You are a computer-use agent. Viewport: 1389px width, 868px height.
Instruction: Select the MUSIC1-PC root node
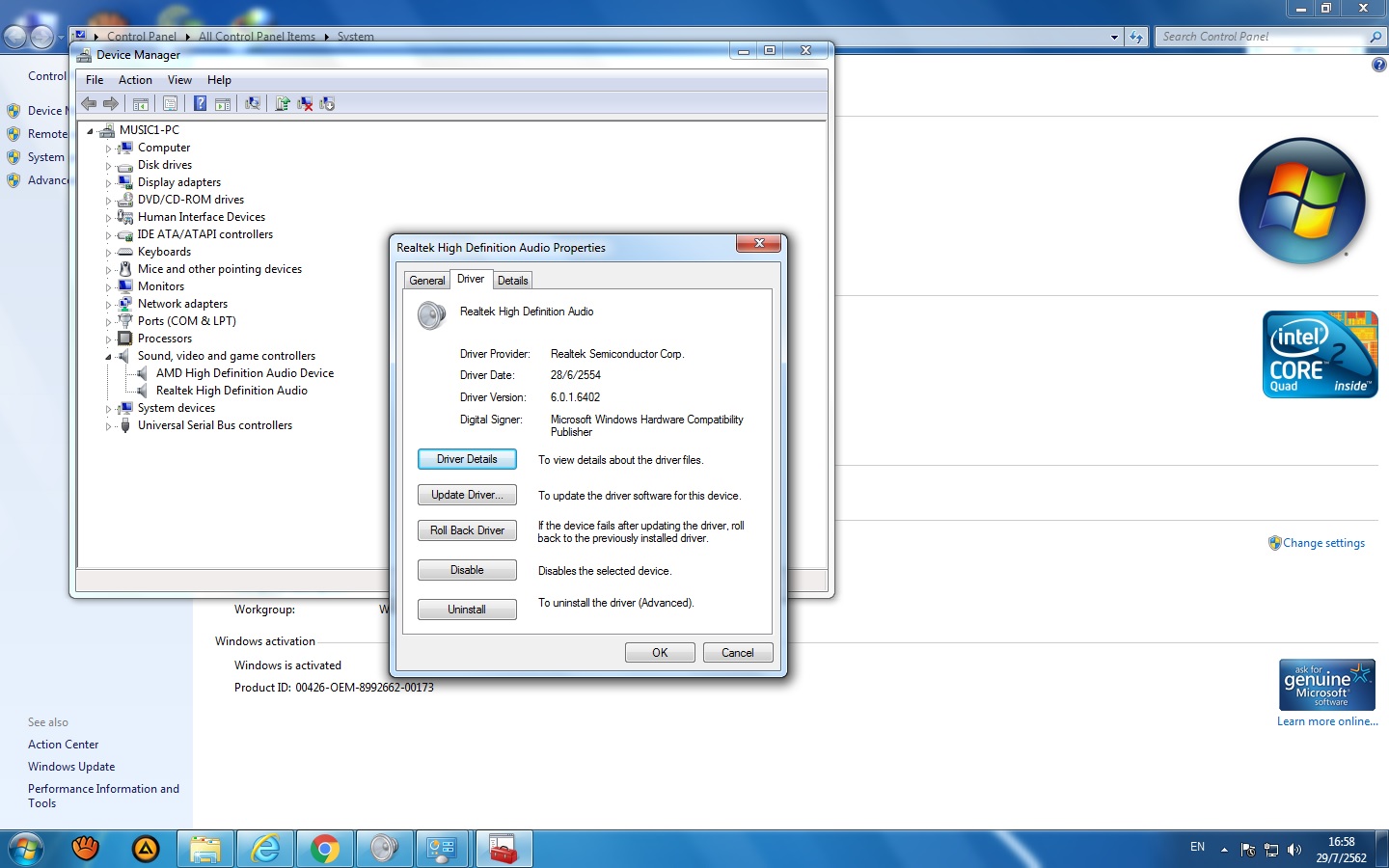coord(150,130)
